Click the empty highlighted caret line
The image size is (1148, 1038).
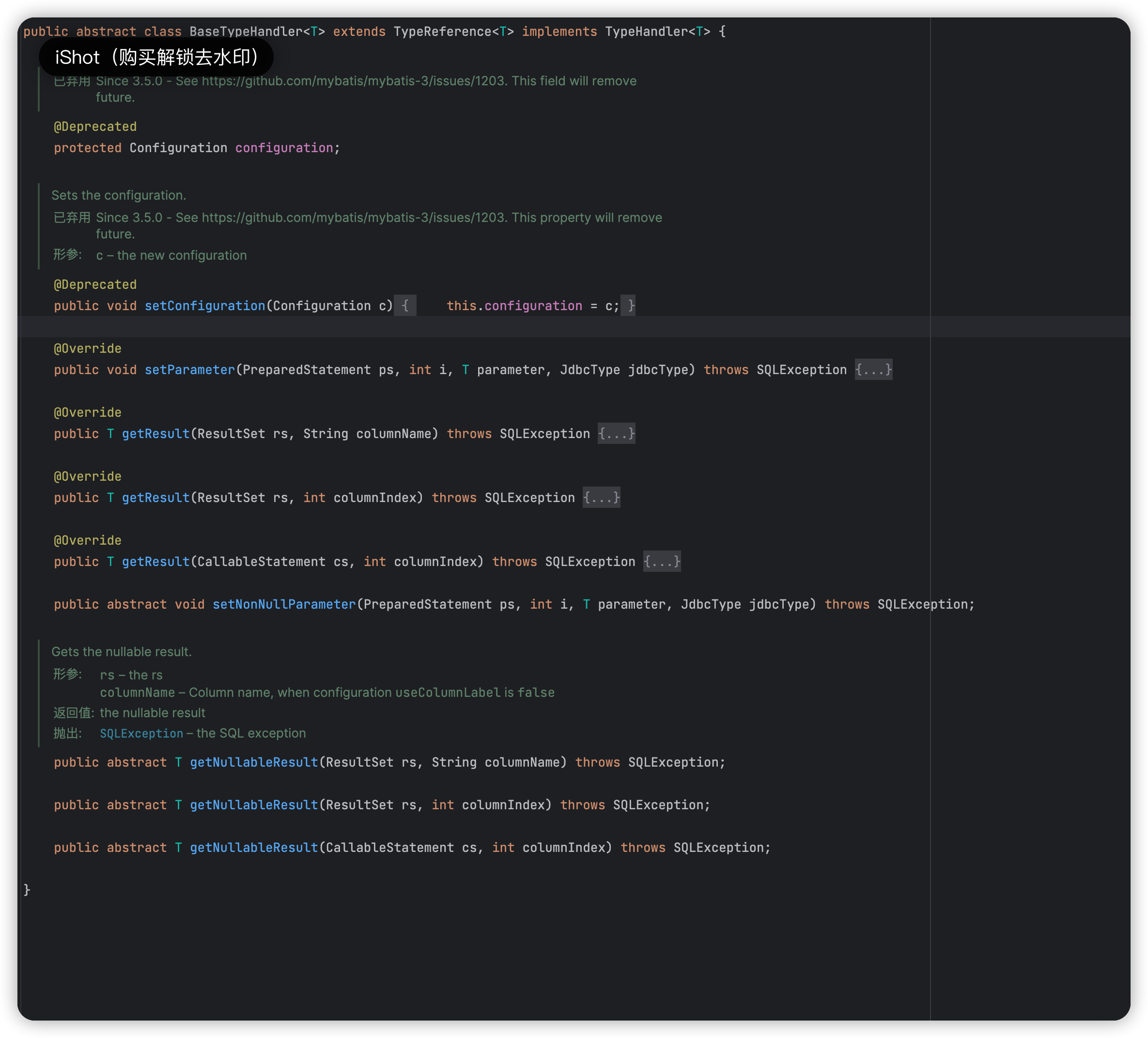point(574,327)
